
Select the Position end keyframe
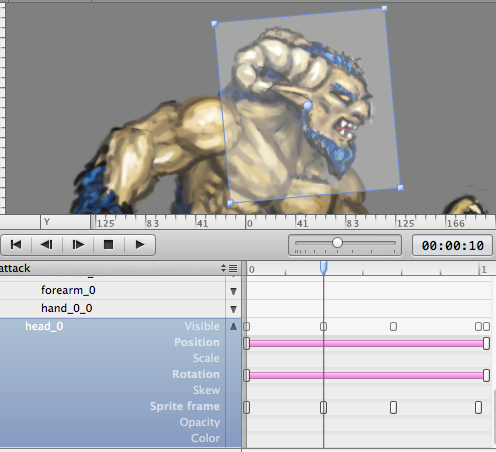[x=486, y=343]
